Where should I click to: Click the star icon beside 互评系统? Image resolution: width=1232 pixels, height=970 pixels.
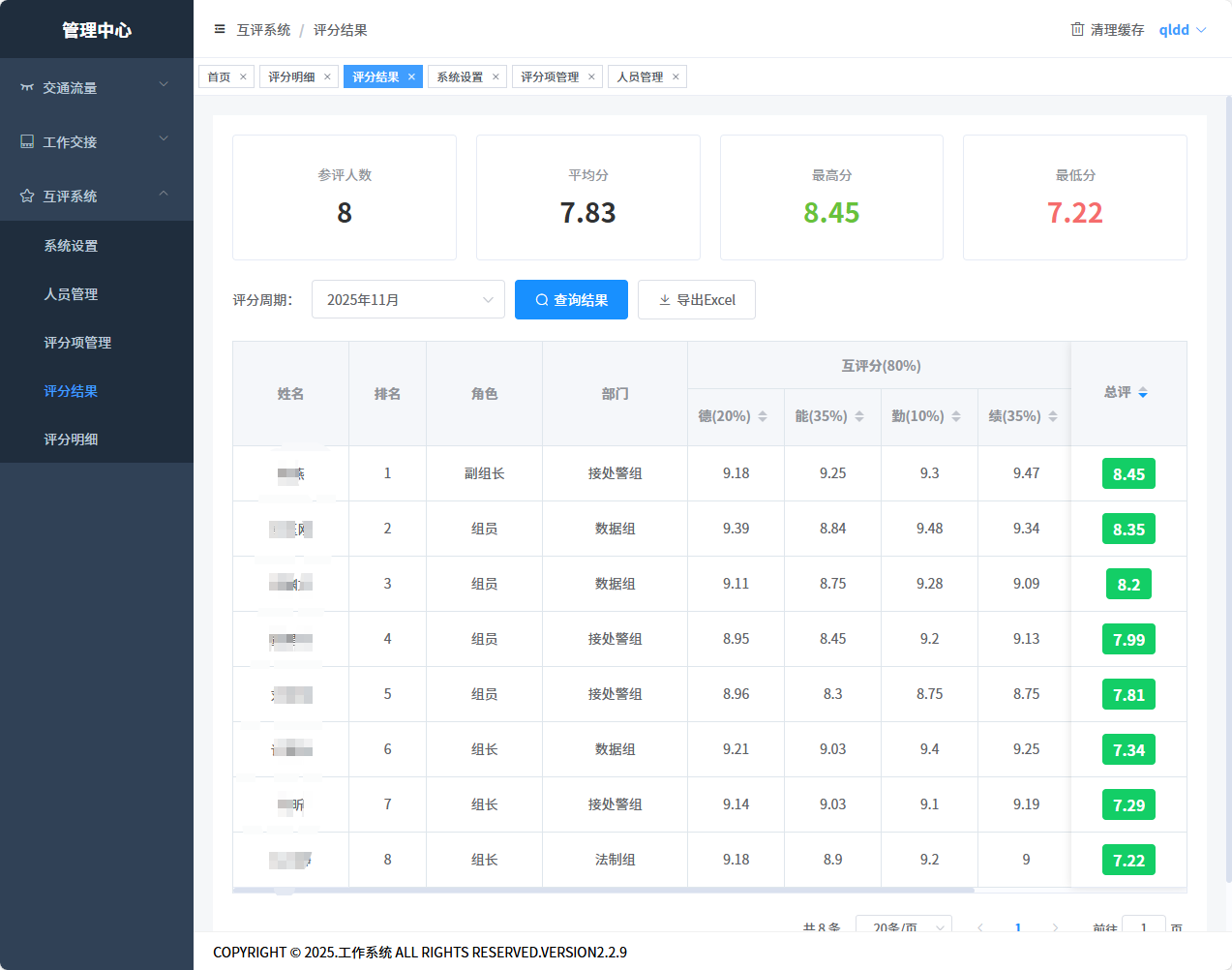pos(27,197)
